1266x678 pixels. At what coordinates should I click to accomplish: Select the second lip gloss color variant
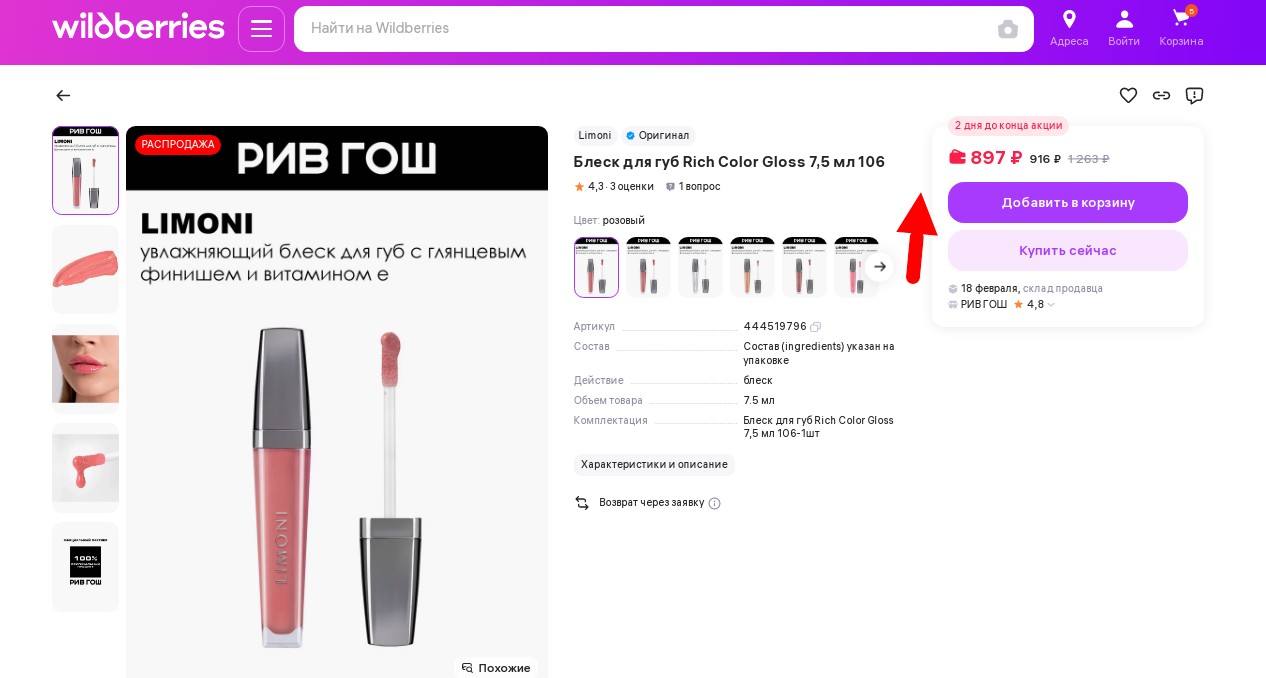[x=648, y=267]
